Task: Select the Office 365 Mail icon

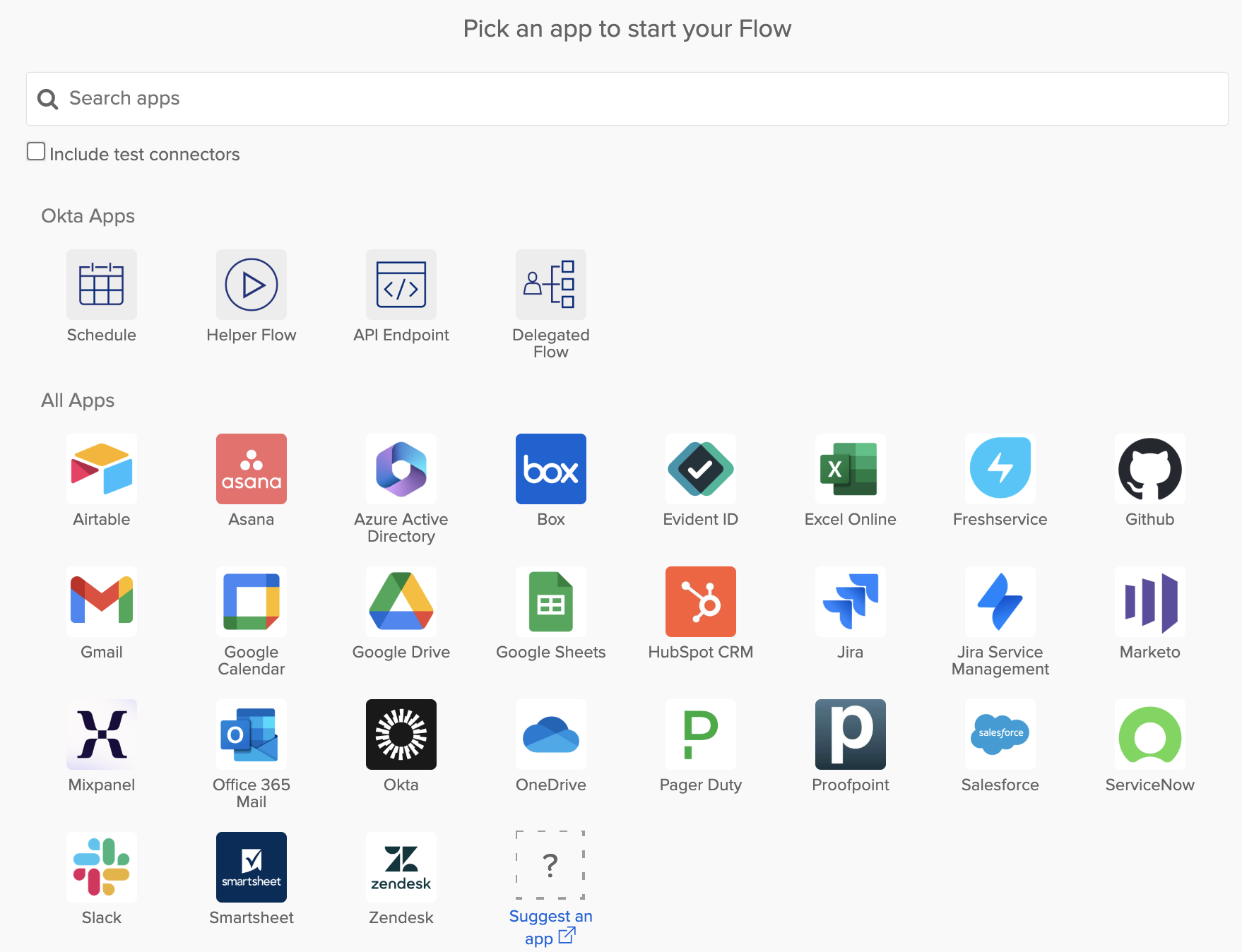Action: pyautogui.click(x=251, y=734)
